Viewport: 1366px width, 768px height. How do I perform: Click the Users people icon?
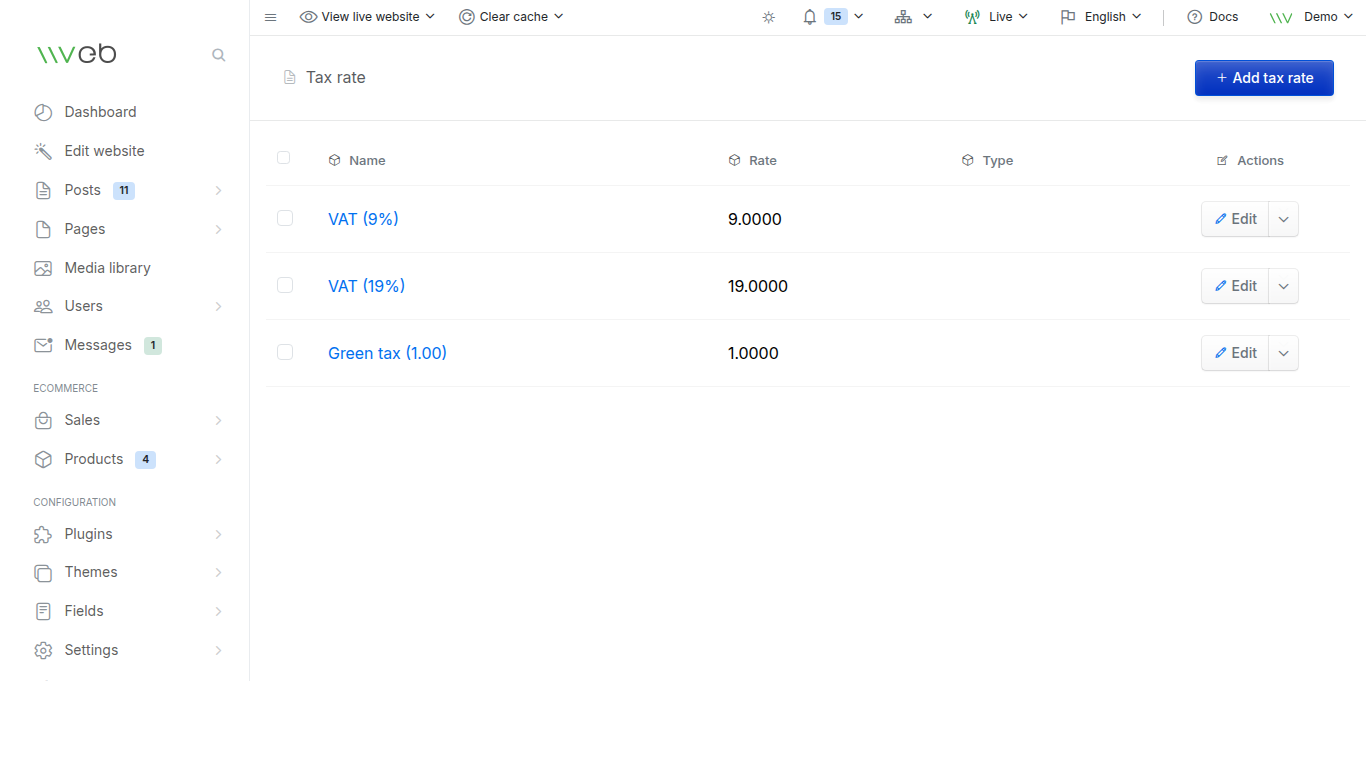pos(43,306)
